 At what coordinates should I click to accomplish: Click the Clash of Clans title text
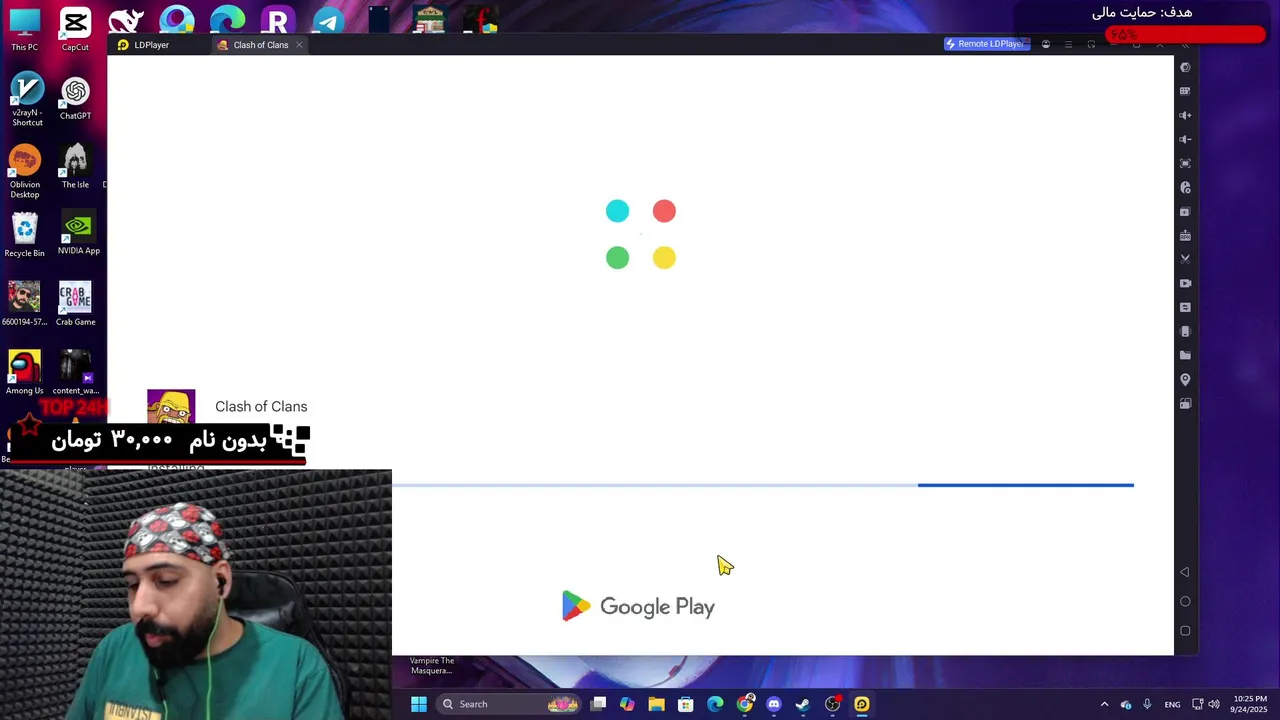pyautogui.click(x=261, y=406)
